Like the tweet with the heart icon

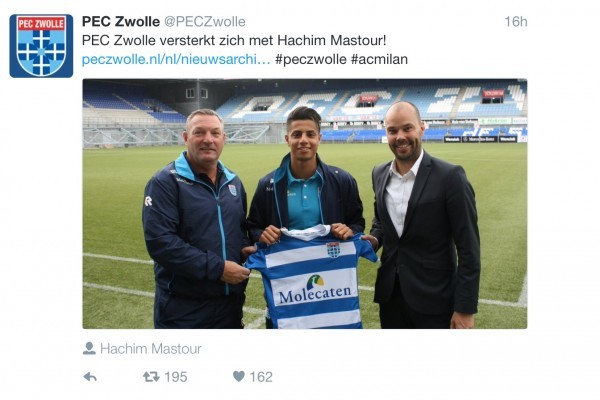[x=238, y=377]
